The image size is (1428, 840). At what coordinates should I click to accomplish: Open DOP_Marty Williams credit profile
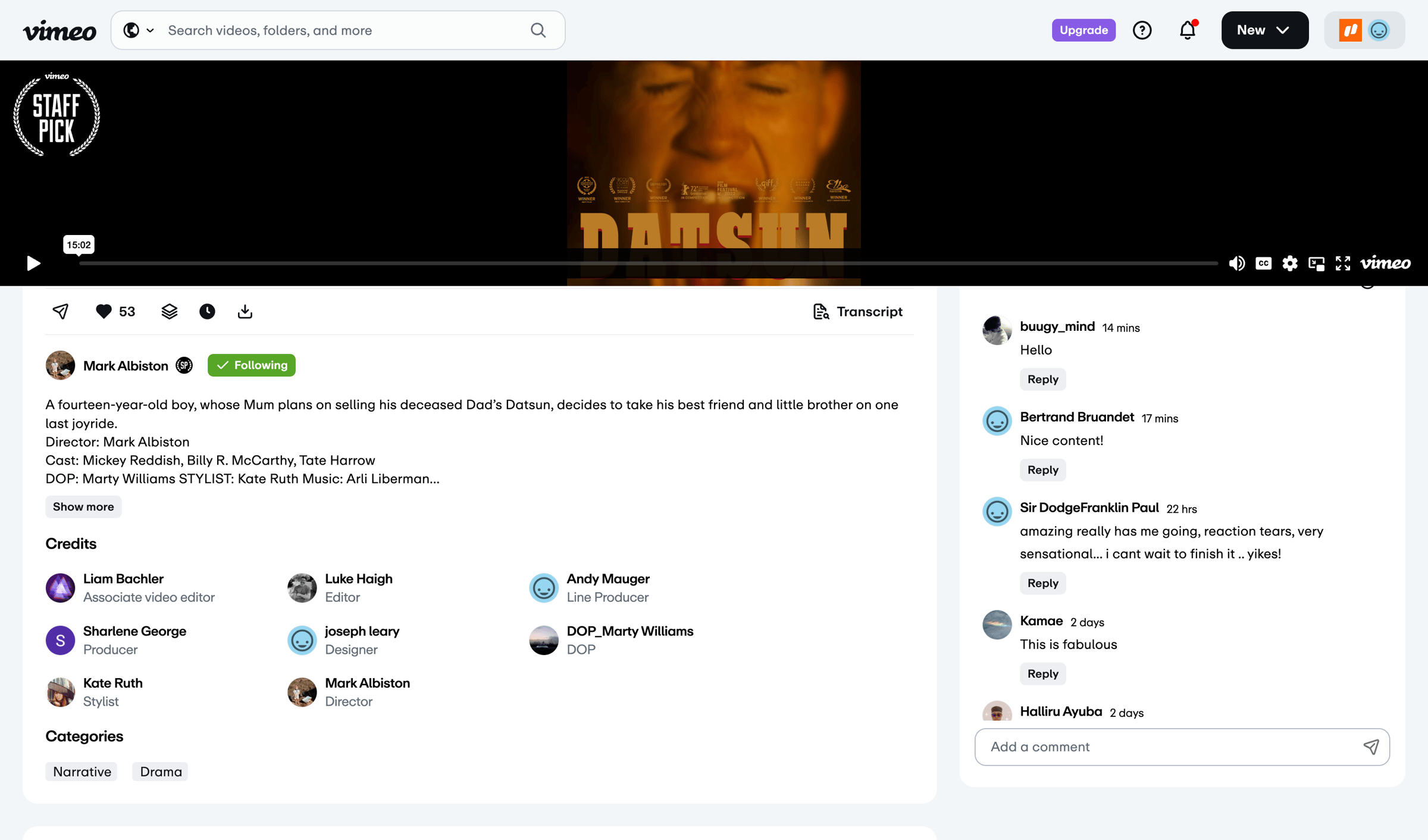tap(630, 631)
